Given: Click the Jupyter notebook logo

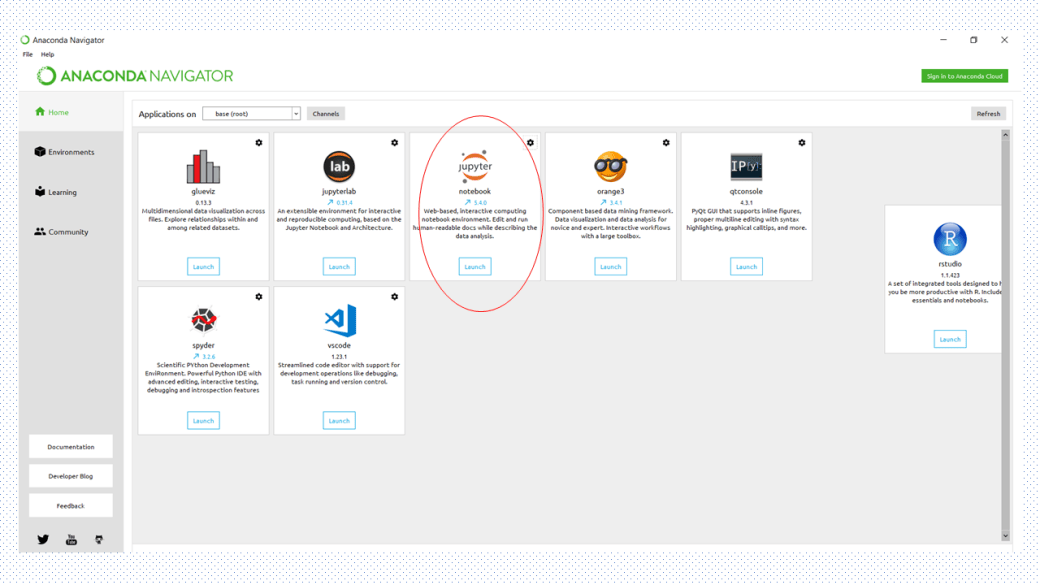Looking at the screenshot, I should [475, 166].
